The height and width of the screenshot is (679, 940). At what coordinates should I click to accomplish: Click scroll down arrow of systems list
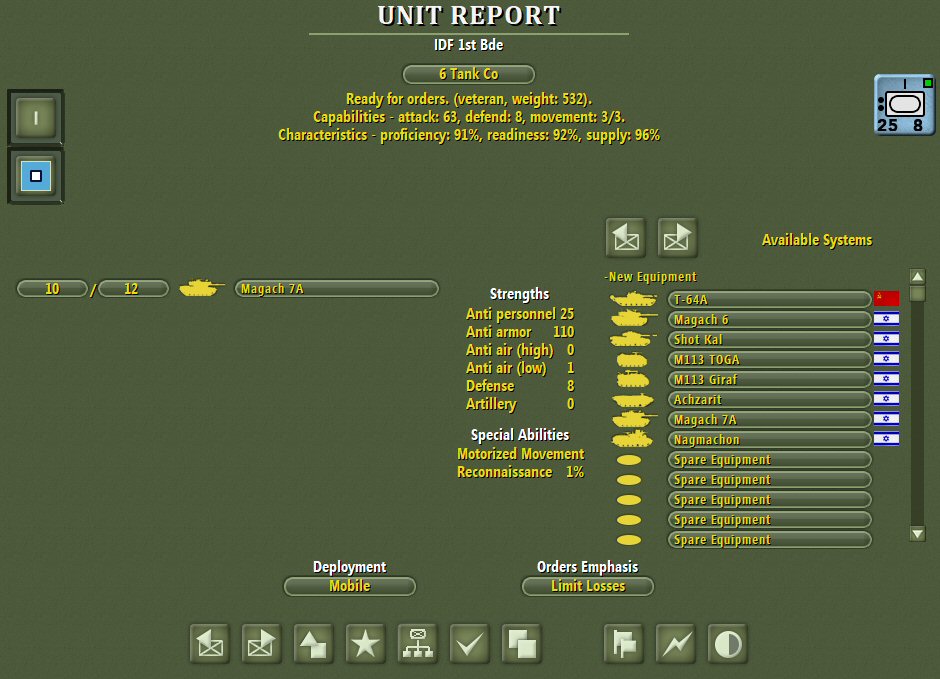click(x=917, y=533)
